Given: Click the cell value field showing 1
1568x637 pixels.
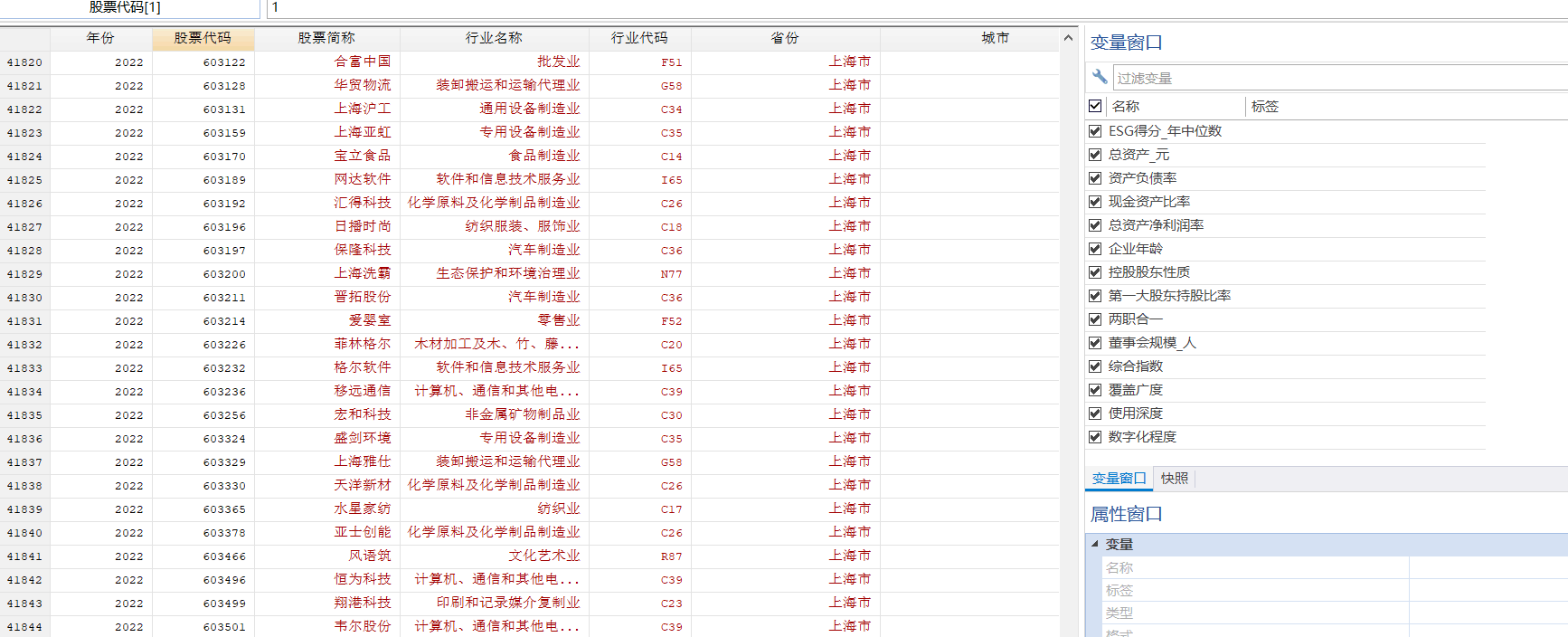Looking at the screenshot, I should 917,7.
